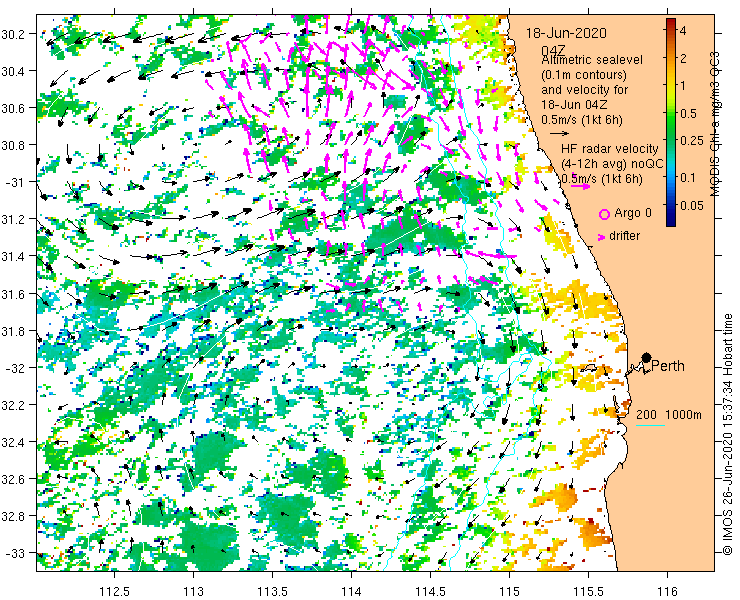Click the '04Z' time label
The height and width of the screenshot is (600, 740).
555,51
